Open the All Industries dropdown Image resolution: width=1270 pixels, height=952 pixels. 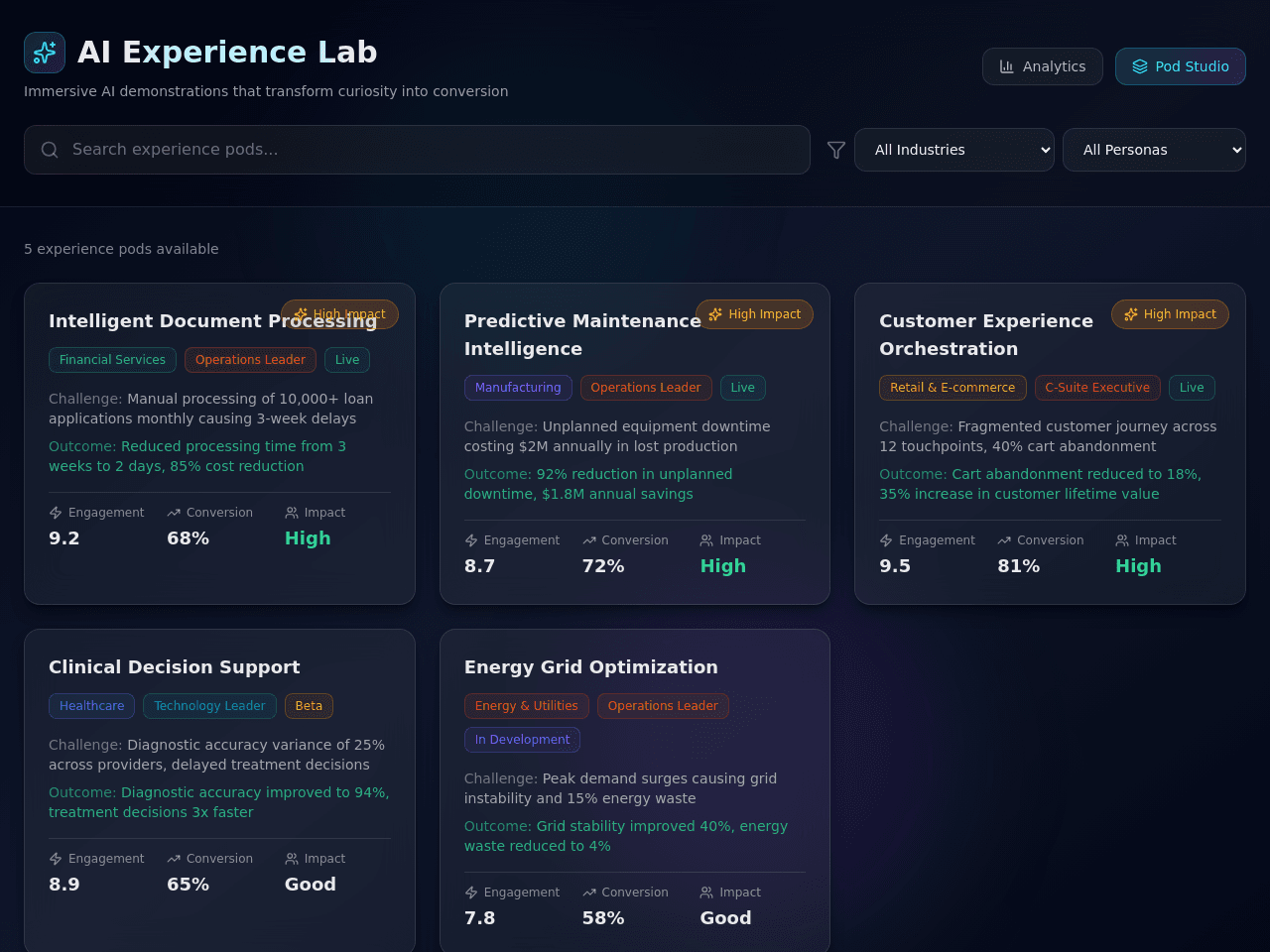954,150
